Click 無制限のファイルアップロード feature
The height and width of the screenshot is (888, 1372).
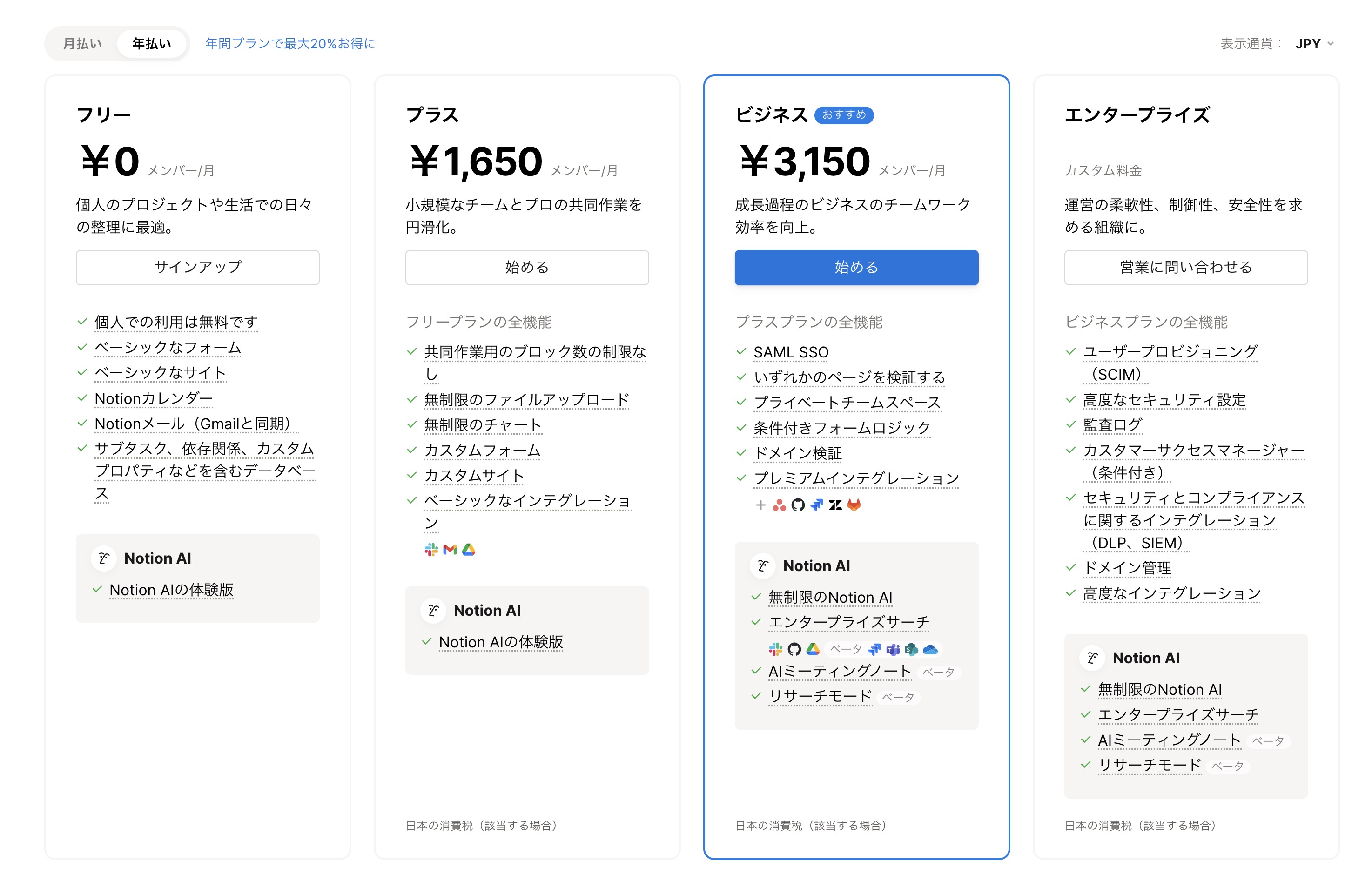527,400
